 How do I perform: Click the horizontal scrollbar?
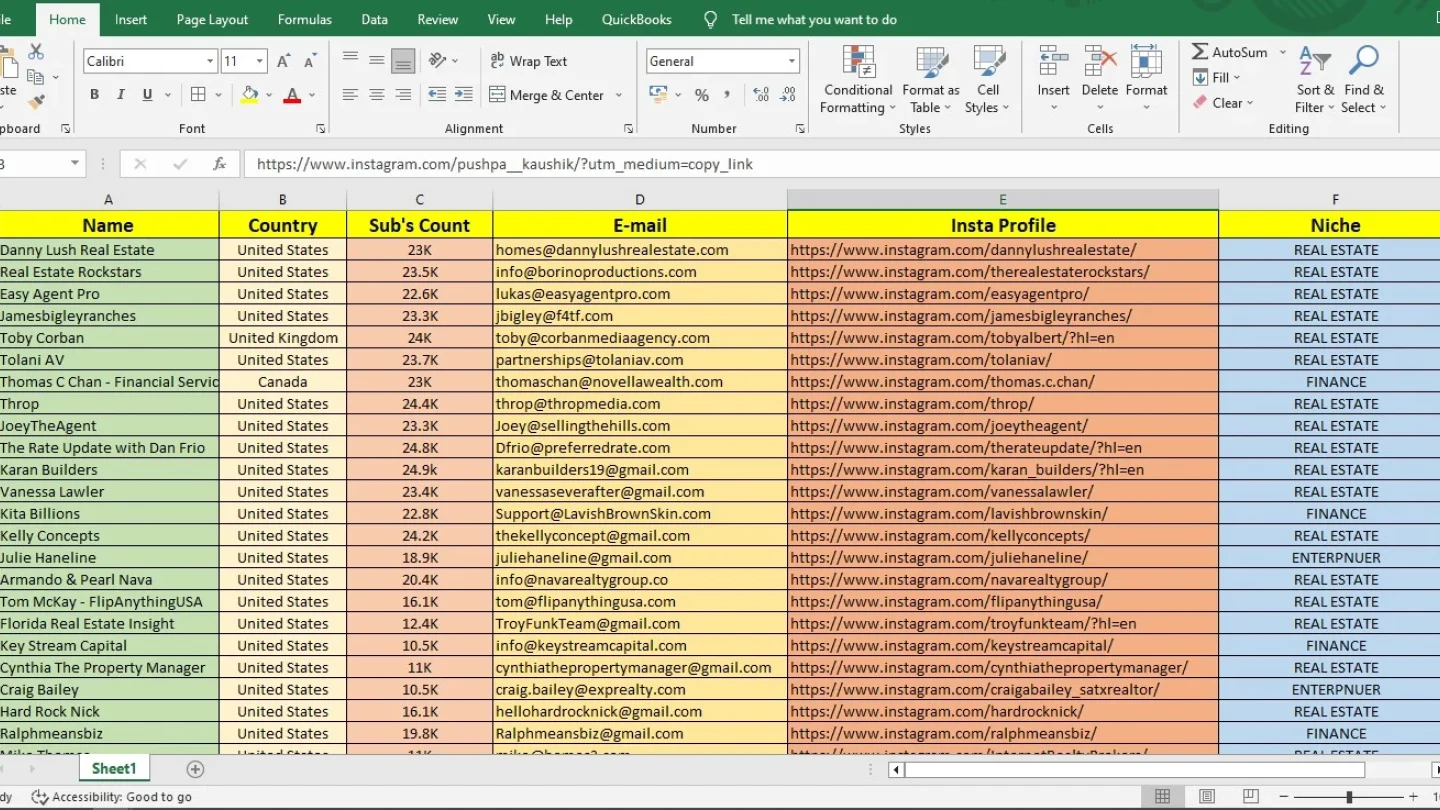(1134, 770)
